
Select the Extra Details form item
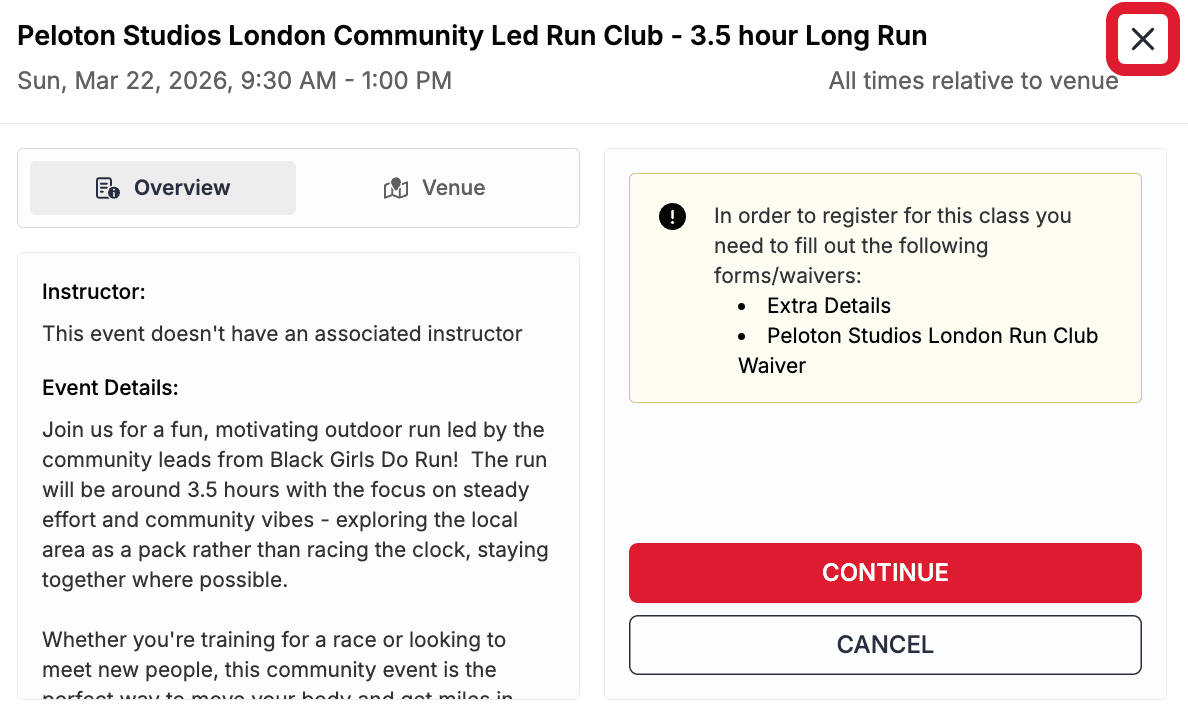pos(828,305)
